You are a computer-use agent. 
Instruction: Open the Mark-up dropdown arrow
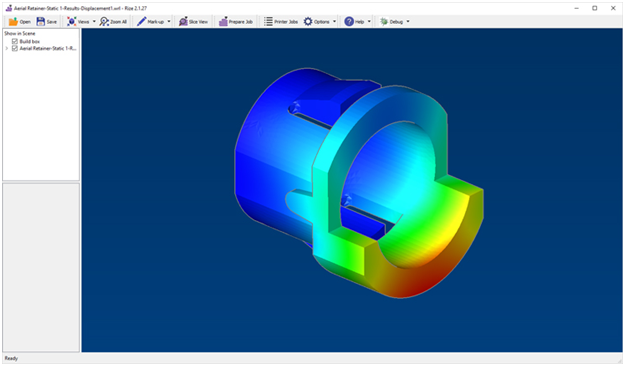coord(169,22)
